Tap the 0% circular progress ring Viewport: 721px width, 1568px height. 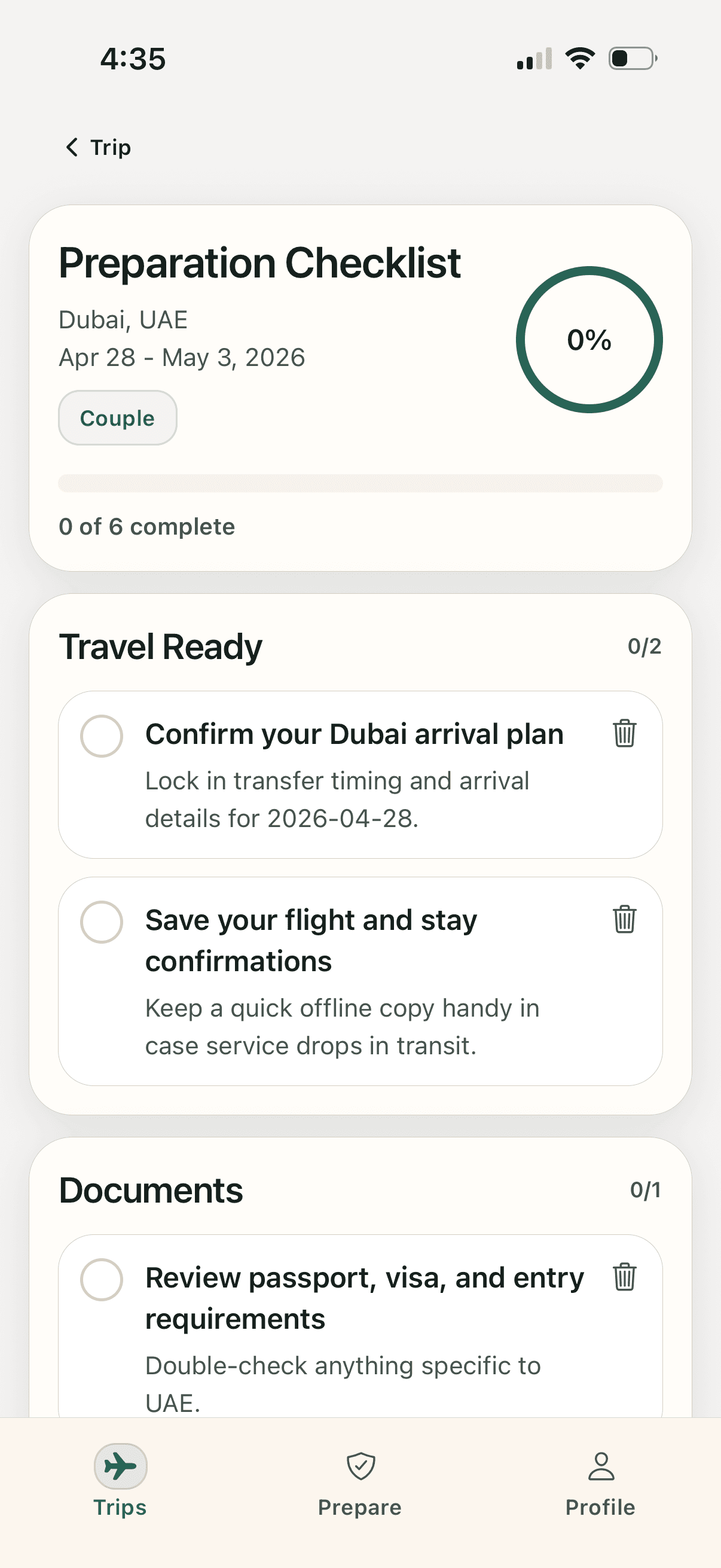coord(589,340)
